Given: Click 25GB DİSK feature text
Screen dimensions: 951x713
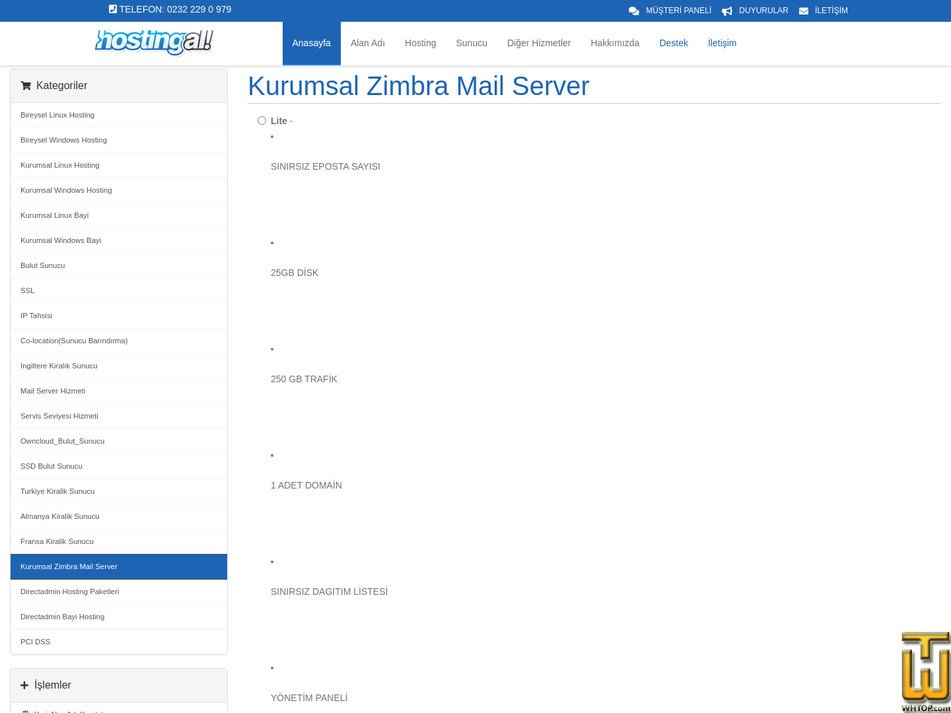Looking at the screenshot, I should [295, 273].
